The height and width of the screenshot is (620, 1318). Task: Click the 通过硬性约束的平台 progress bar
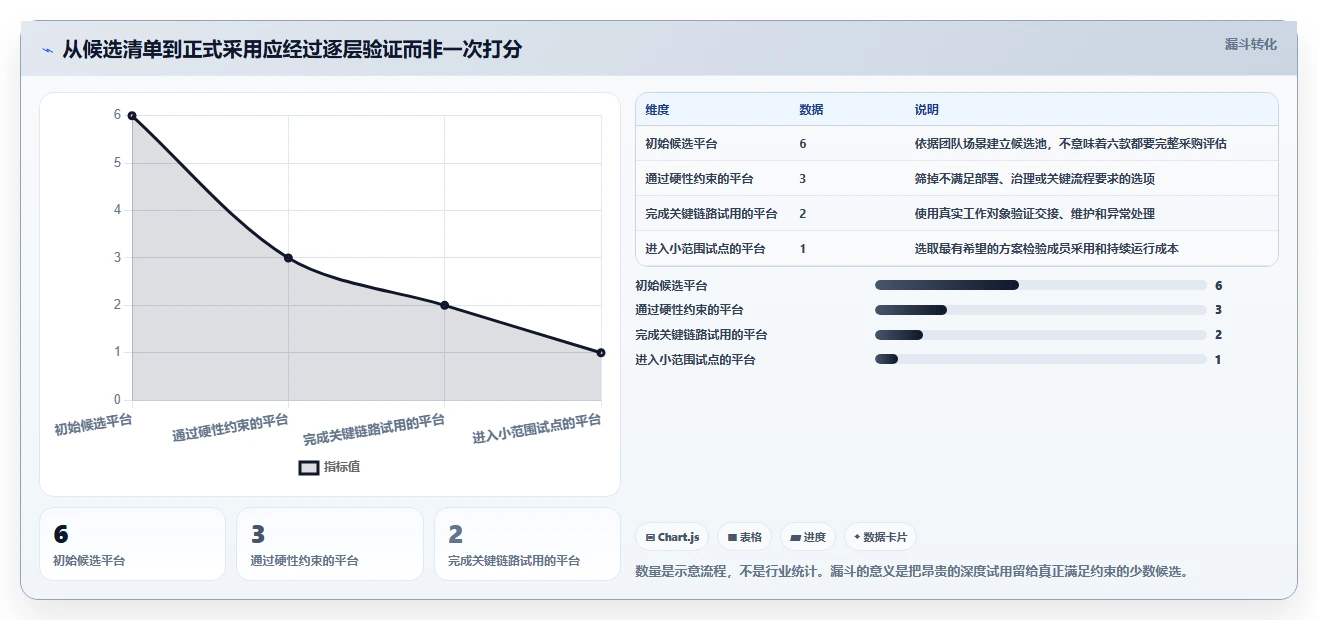(1041, 310)
